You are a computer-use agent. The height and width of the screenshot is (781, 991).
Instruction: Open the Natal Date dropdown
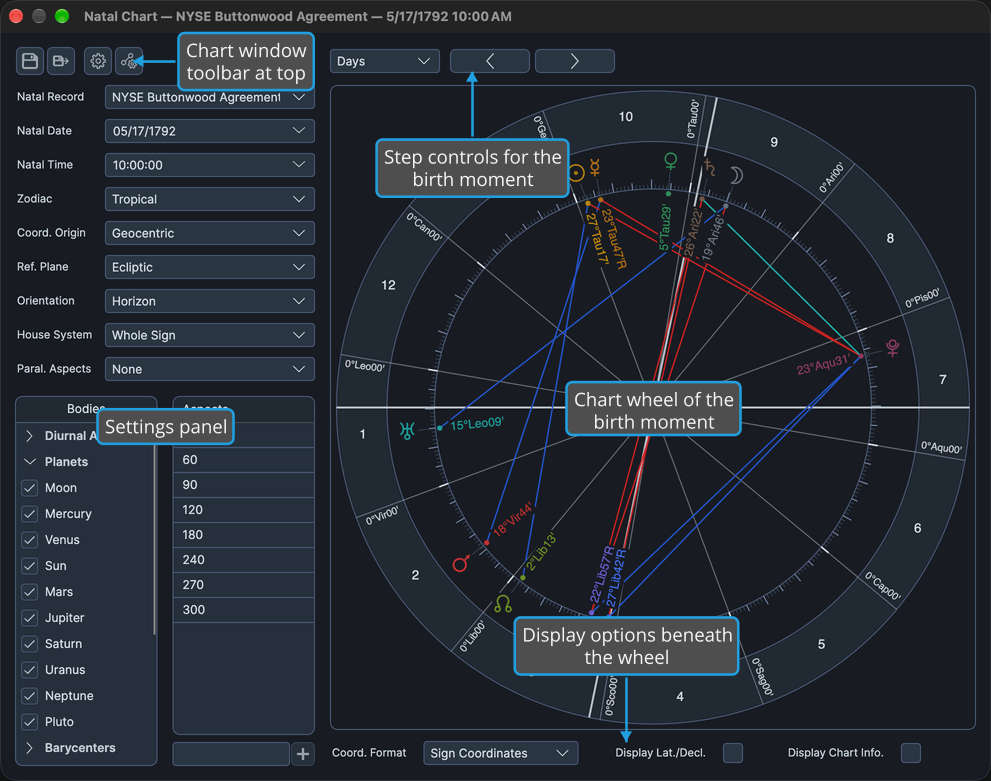[x=210, y=131]
